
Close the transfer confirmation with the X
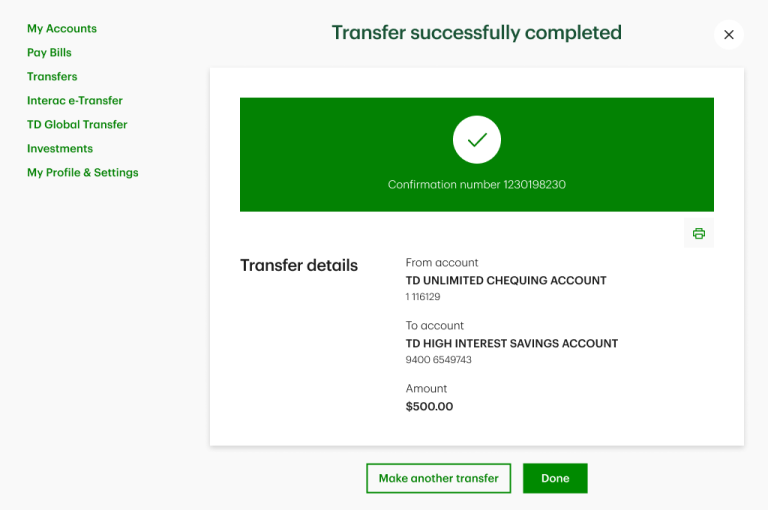click(729, 35)
